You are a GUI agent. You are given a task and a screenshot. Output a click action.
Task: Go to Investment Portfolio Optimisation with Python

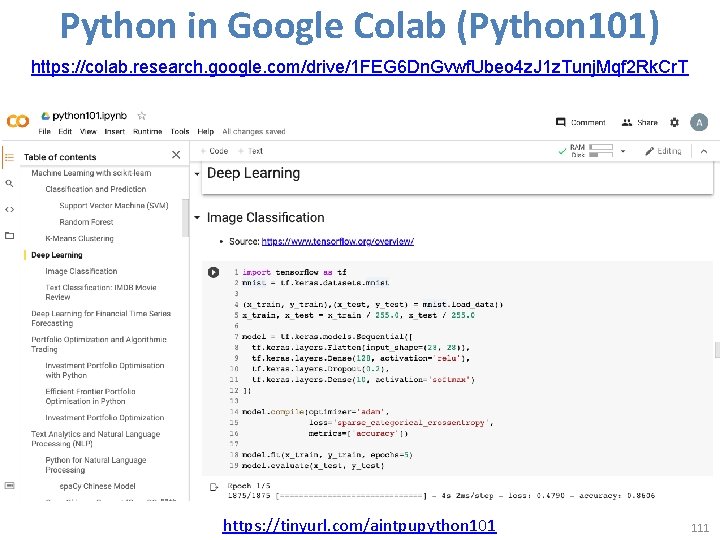pyautogui.click(x=105, y=371)
